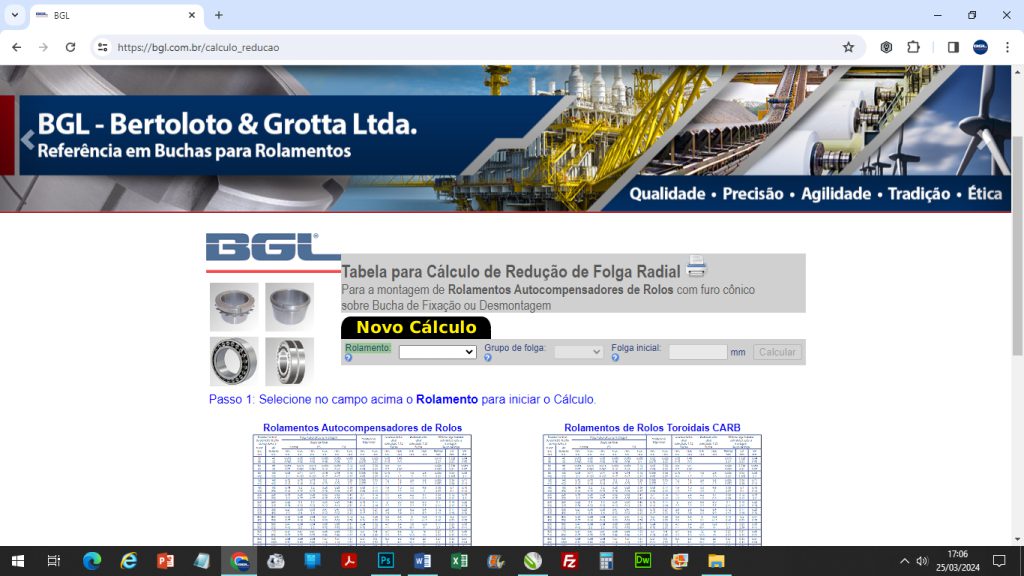
Task: Launch Microsoft Edge from taskbar
Action: tap(92, 561)
